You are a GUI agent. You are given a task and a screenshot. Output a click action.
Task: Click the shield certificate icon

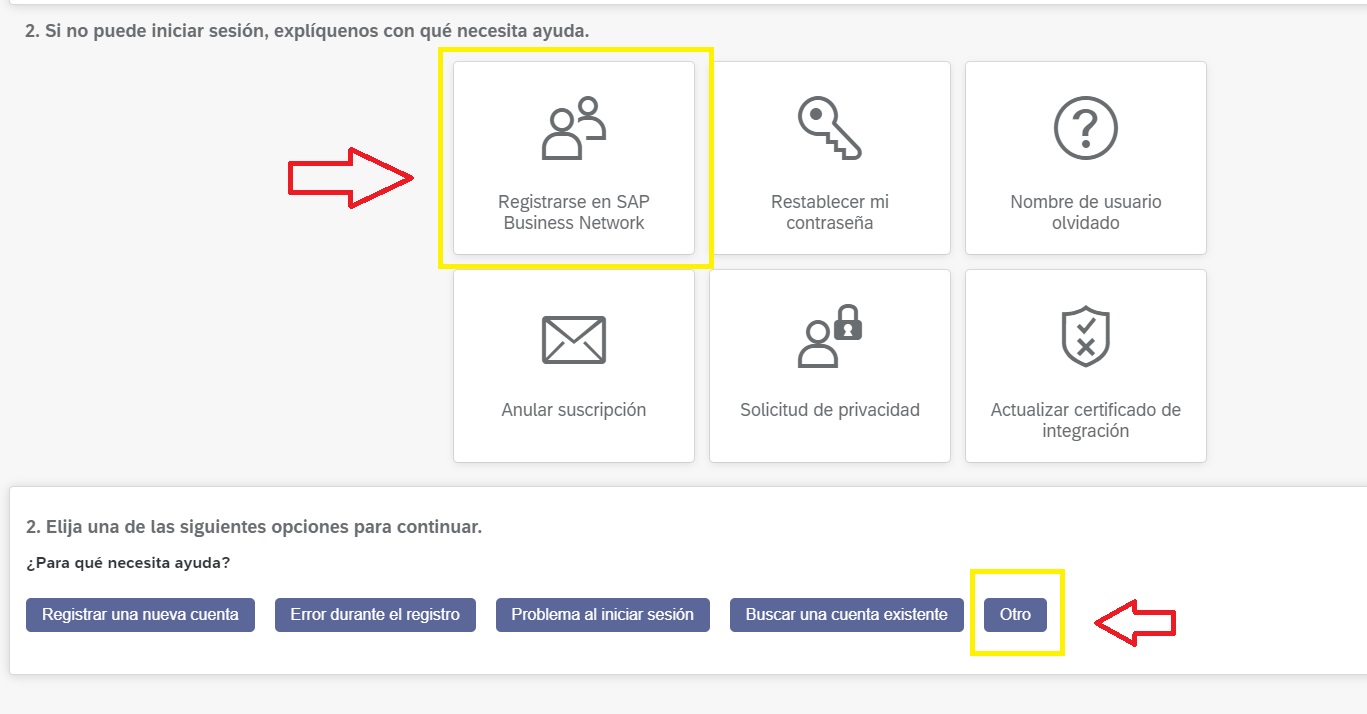pyautogui.click(x=1085, y=337)
